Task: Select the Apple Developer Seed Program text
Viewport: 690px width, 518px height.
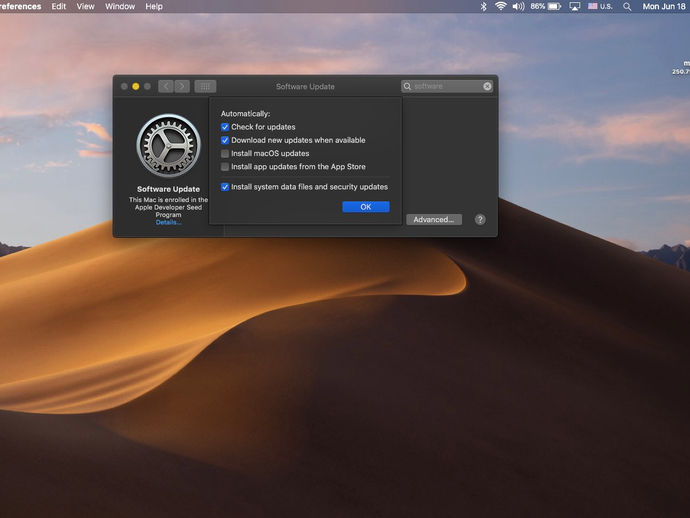Action: (x=169, y=211)
